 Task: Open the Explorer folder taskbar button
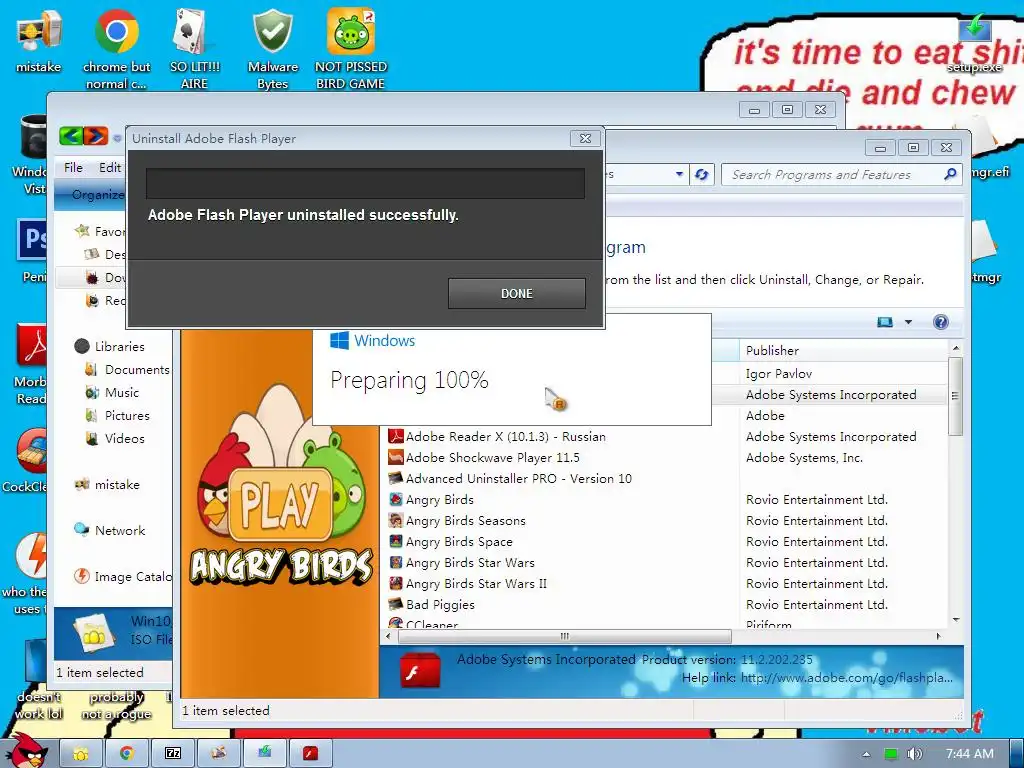click(81, 754)
